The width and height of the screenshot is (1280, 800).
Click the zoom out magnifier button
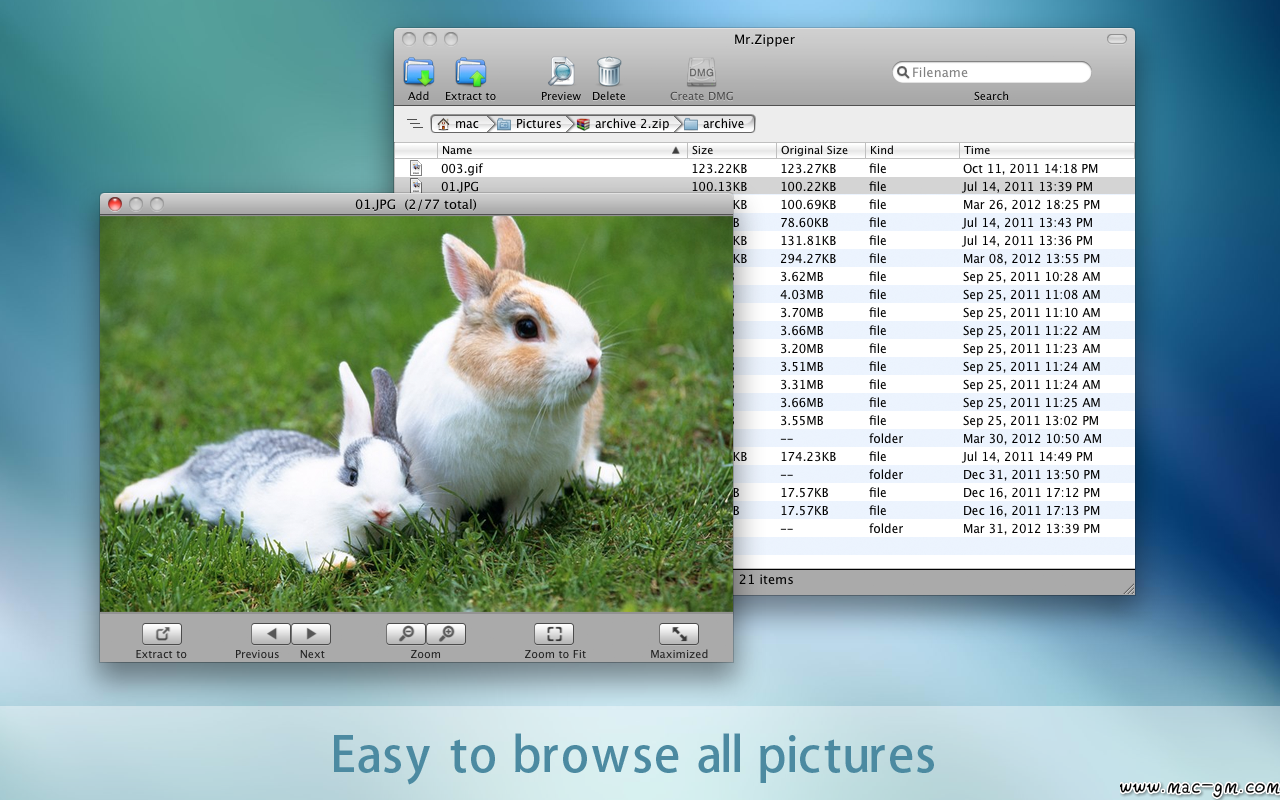pyautogui.click(x=406, y=634)
